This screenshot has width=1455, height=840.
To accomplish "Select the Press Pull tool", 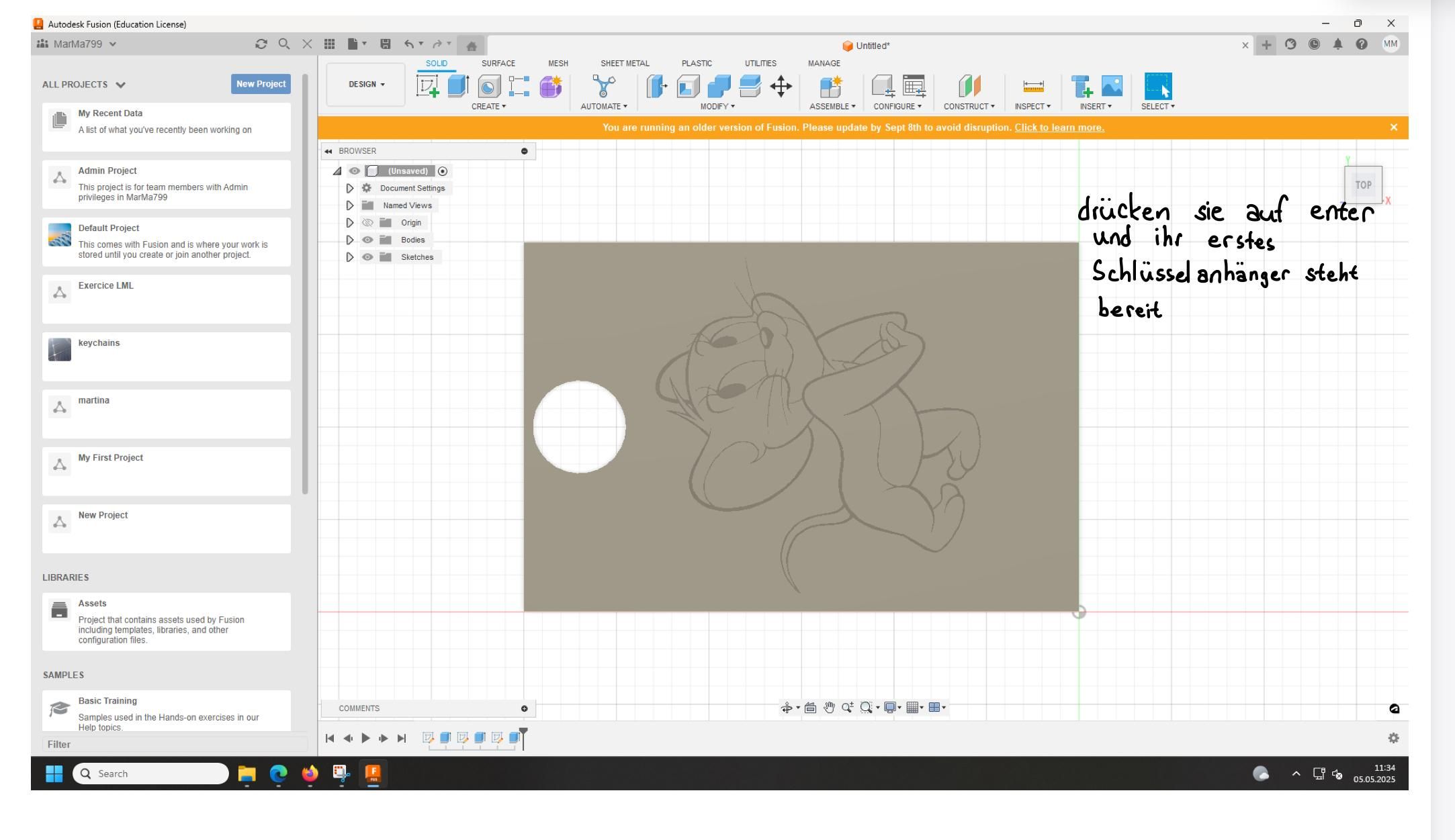I will click(x=657, y=87).
